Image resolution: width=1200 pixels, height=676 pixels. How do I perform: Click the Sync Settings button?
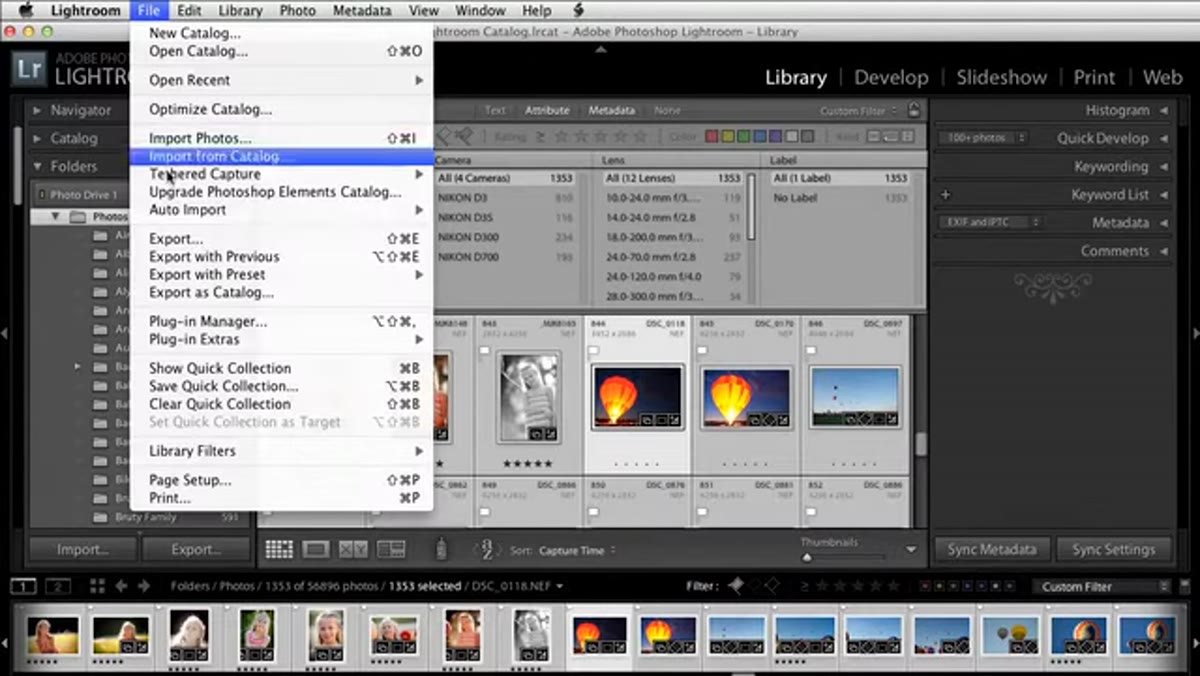tap(1113, 549)
